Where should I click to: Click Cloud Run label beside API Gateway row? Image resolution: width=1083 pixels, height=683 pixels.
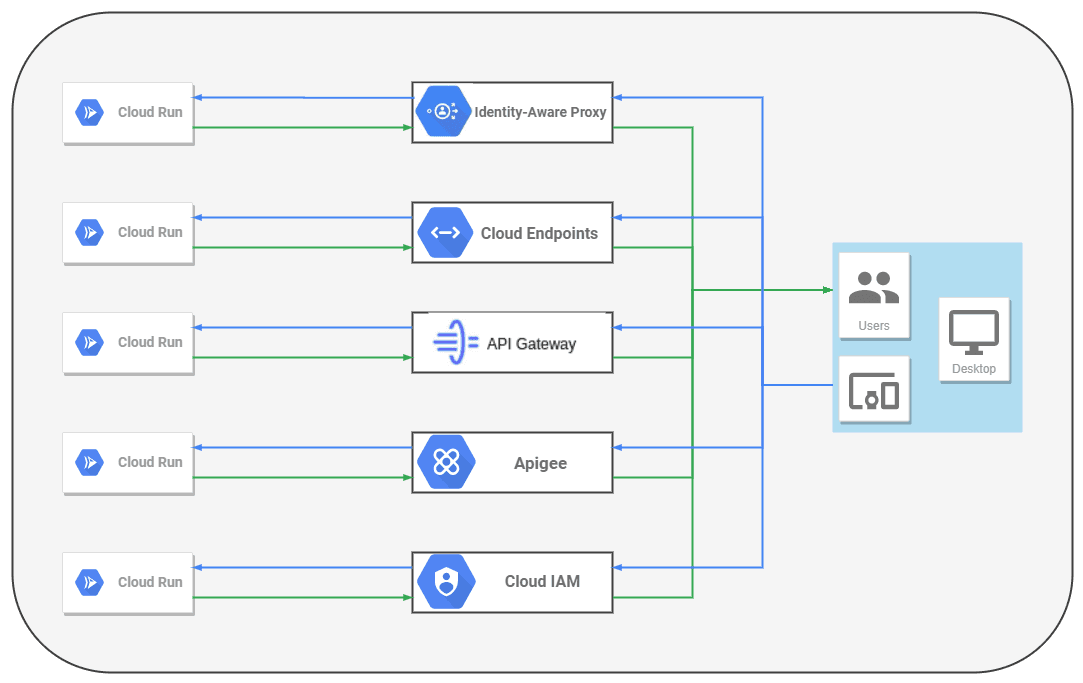pyautogui.click(x=150, y=342)
